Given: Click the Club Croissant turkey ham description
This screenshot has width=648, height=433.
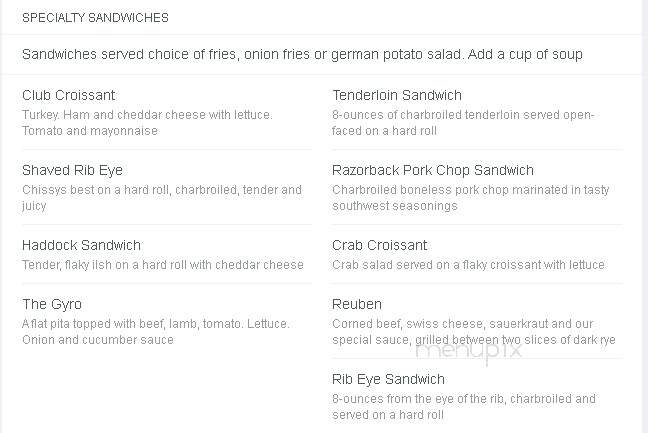Looking at the screenshot, I should click(147, 123).
